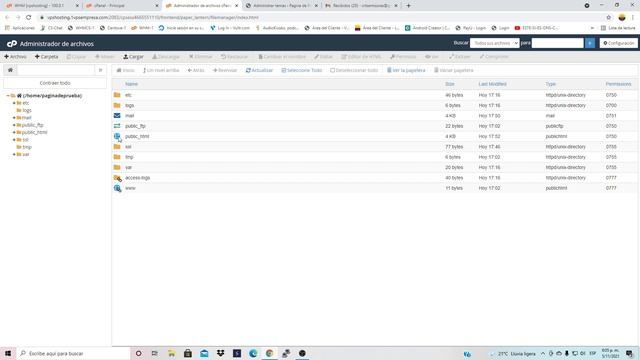Click Un nivel arriba
This screenshot has width=640, height=360.
[161, 70]
